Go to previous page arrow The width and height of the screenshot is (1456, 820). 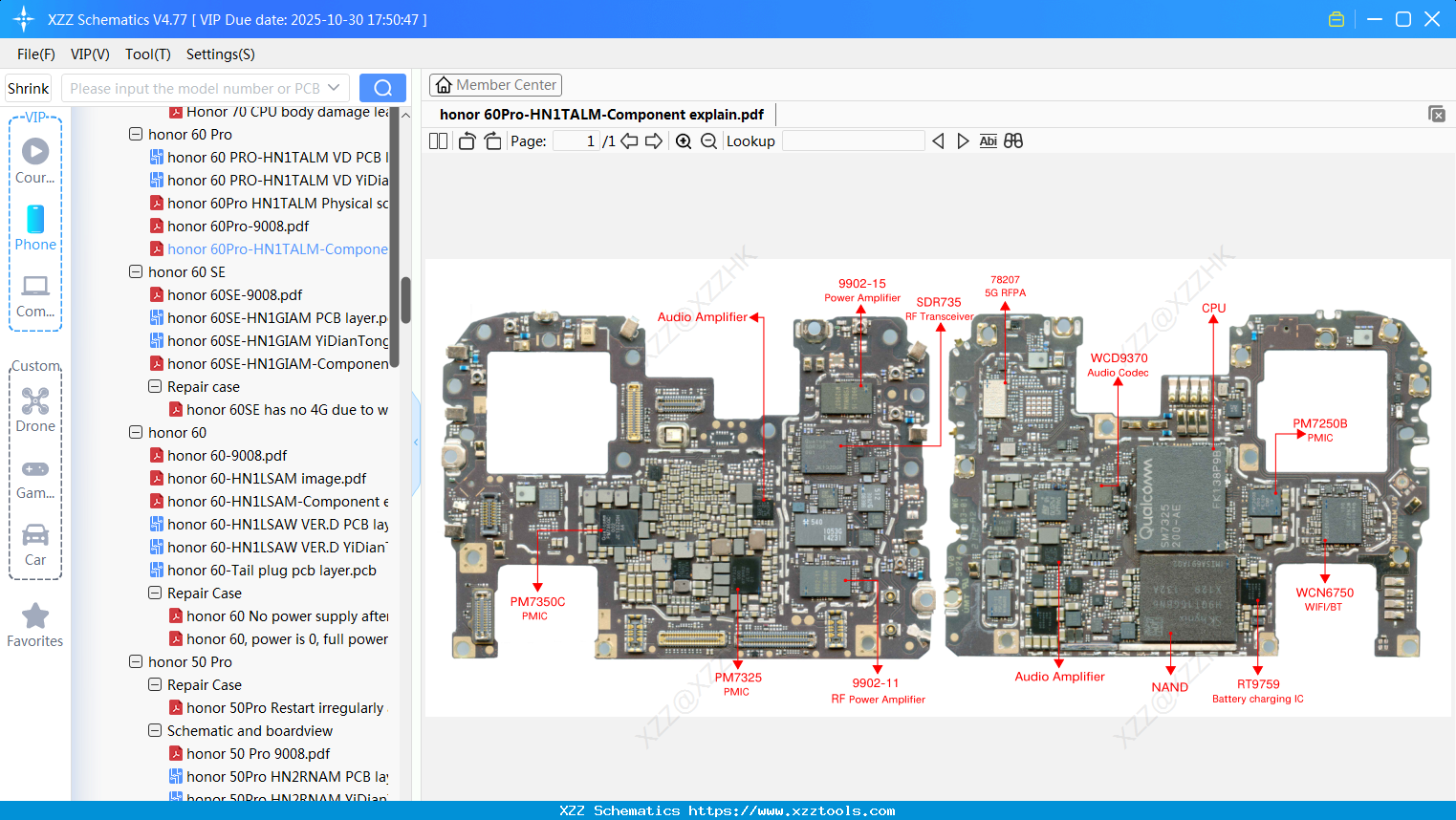[629, 141]
